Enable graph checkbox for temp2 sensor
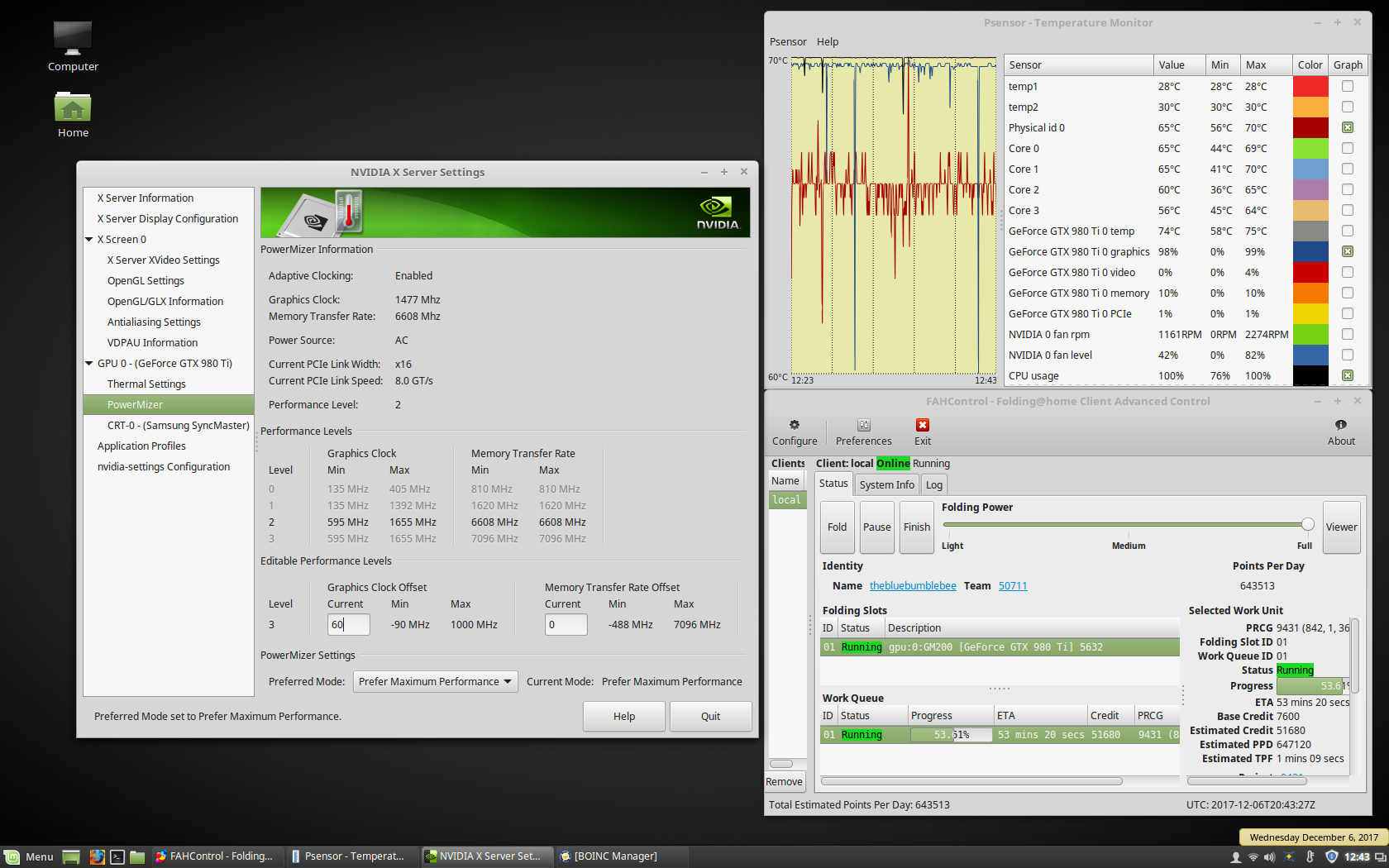Screen dimensions: 1389x868 click(1348, 107)
